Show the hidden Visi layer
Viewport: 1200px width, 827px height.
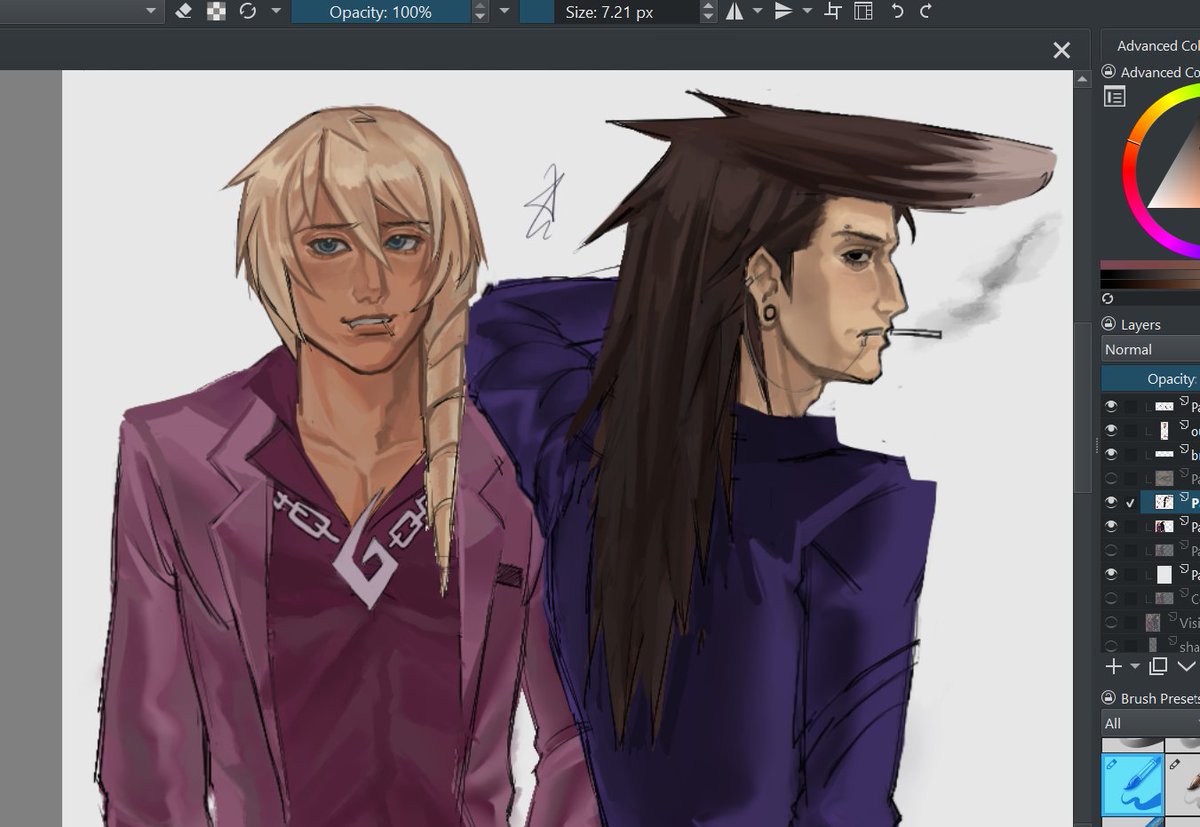click(x=1110, y=622)
